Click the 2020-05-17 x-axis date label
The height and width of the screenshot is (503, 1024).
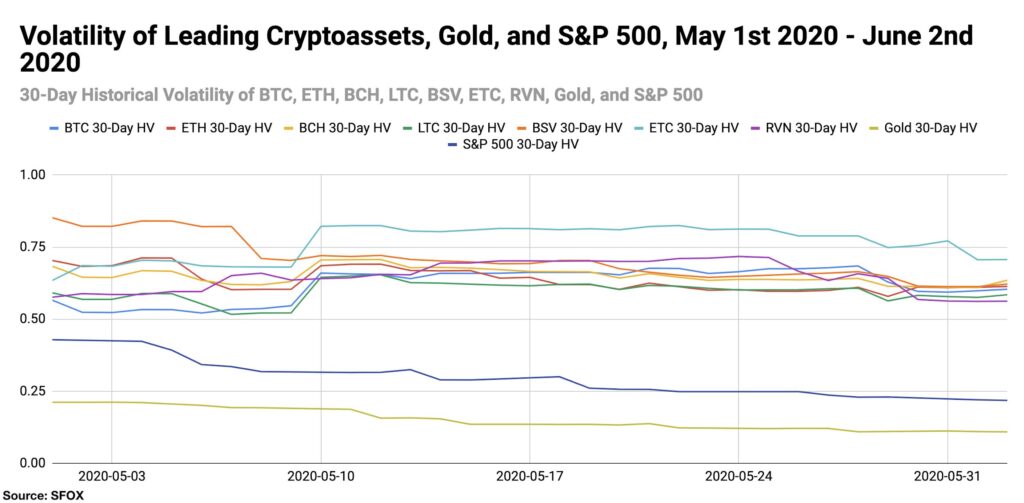(529, 476)
